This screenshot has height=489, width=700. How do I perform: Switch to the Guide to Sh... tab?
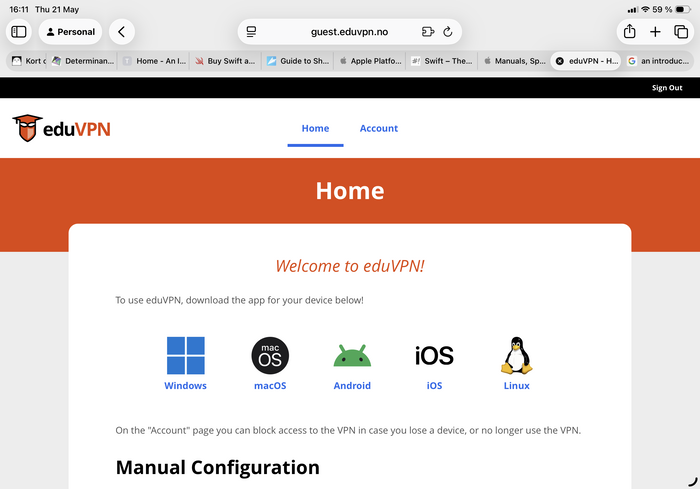point(298,61)
